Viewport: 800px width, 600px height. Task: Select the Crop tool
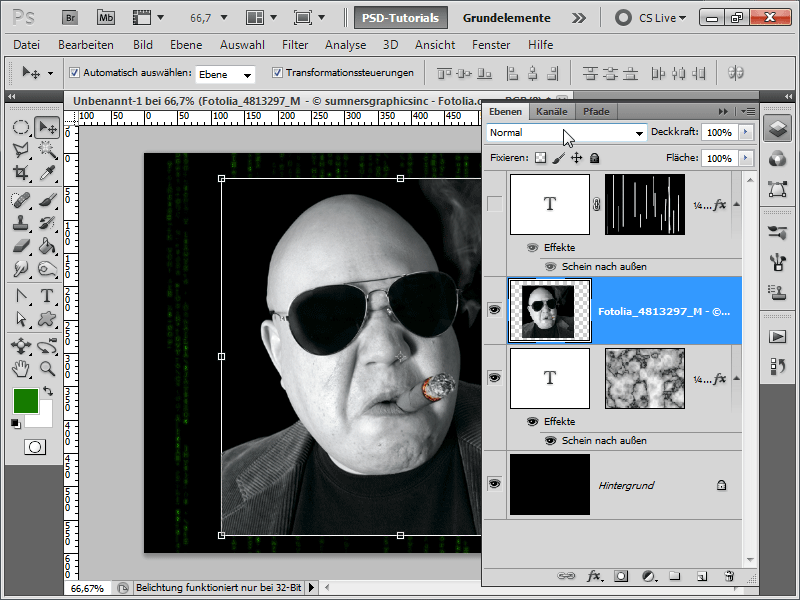point(20,173)
